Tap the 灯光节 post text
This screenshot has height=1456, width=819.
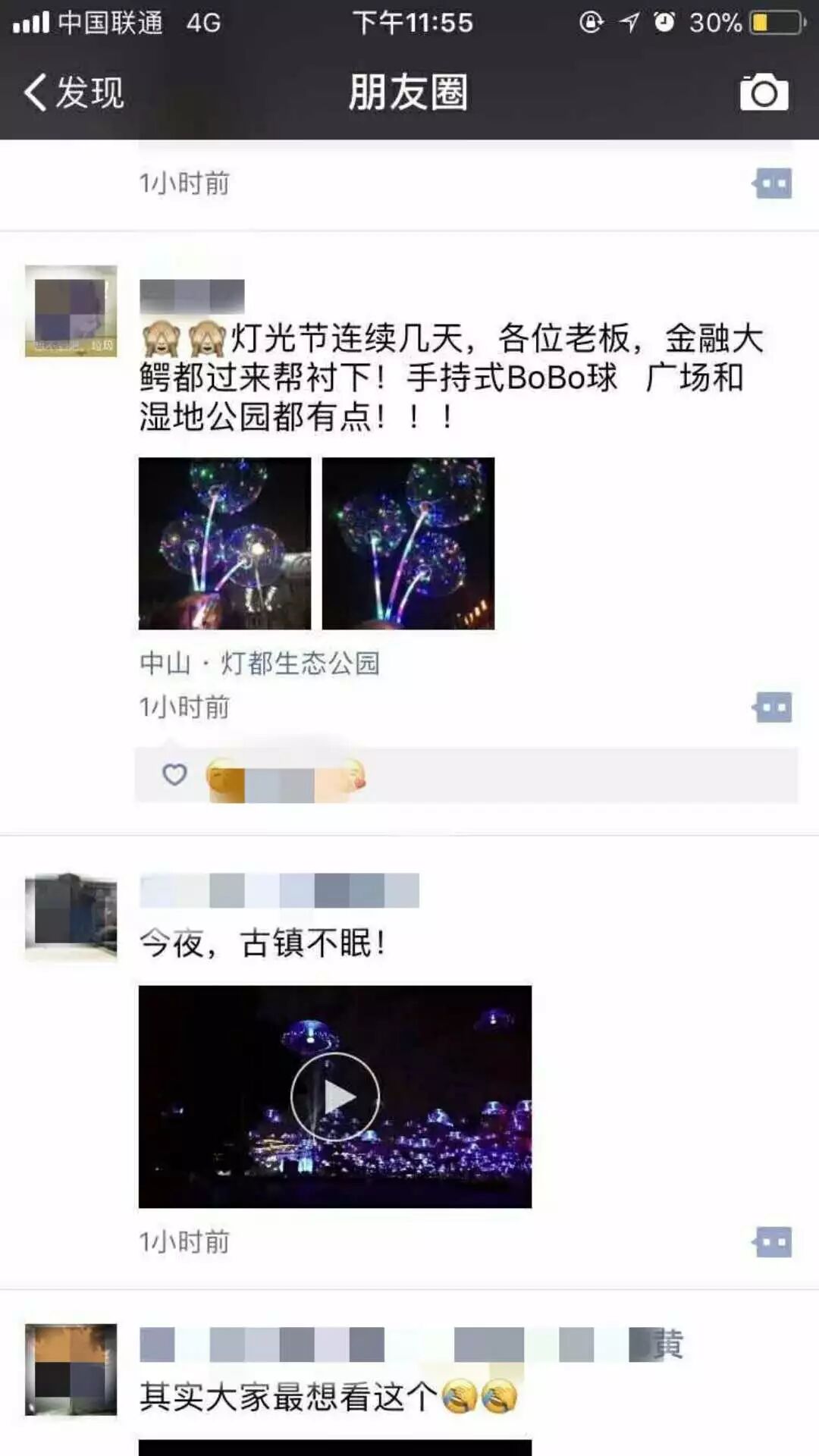point(451,377)
